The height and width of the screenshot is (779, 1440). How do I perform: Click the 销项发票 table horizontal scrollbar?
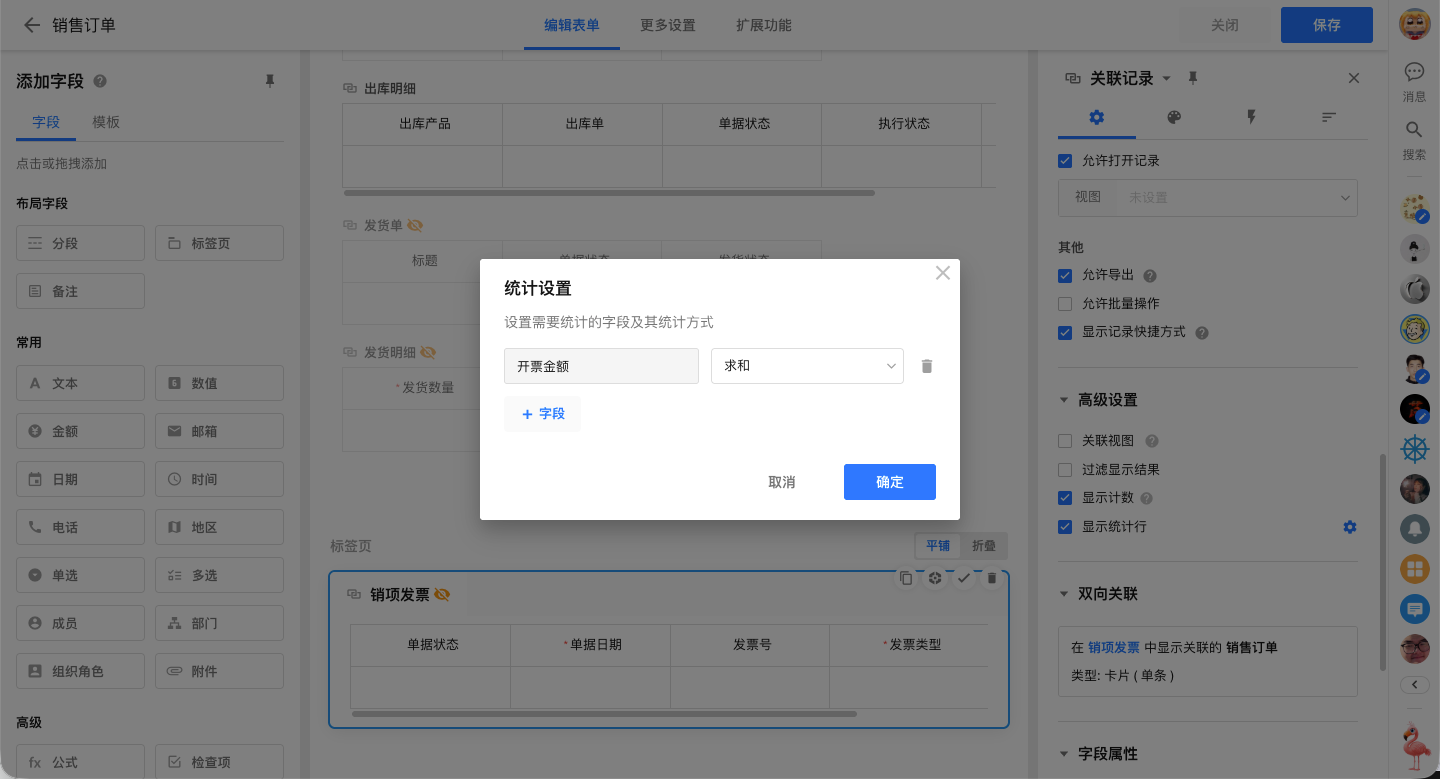pos(604,714)
